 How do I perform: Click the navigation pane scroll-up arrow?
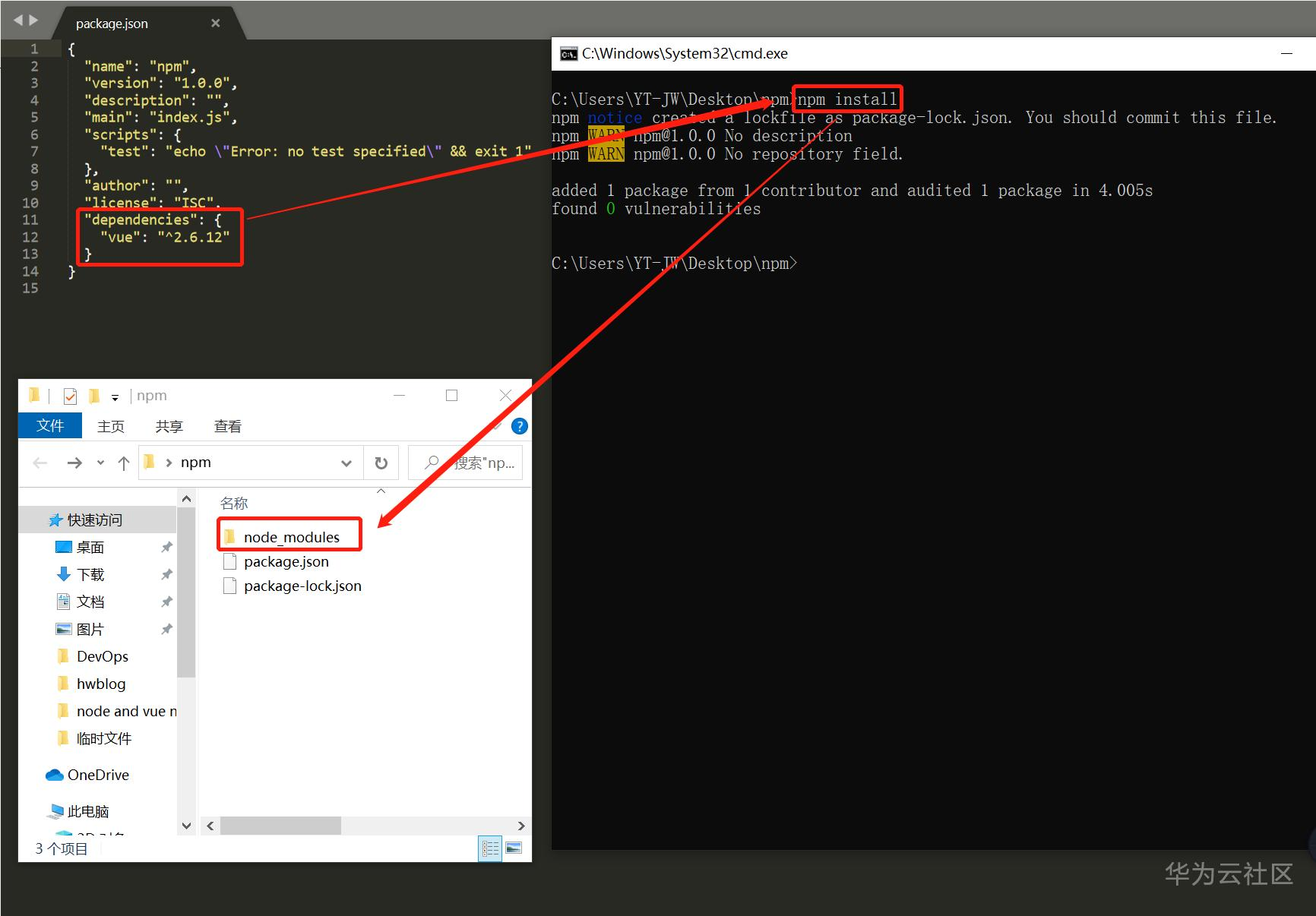click(x=186, y=498)
